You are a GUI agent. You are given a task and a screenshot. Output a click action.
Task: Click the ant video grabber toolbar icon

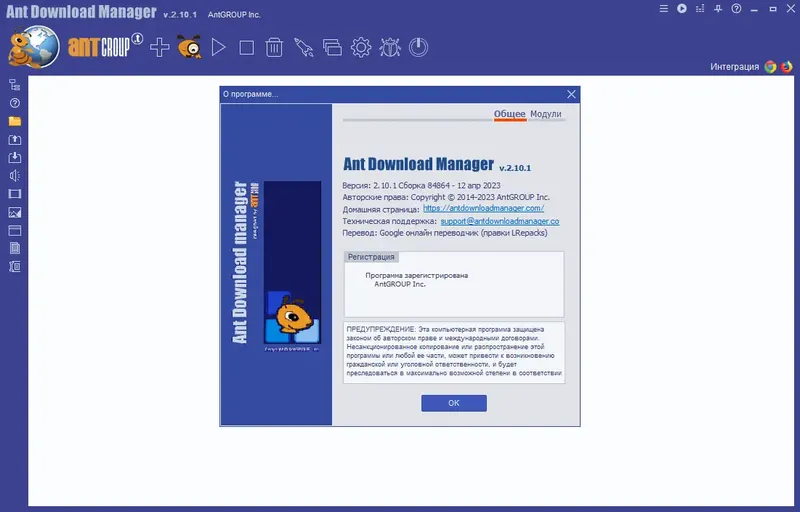point(189,47)
